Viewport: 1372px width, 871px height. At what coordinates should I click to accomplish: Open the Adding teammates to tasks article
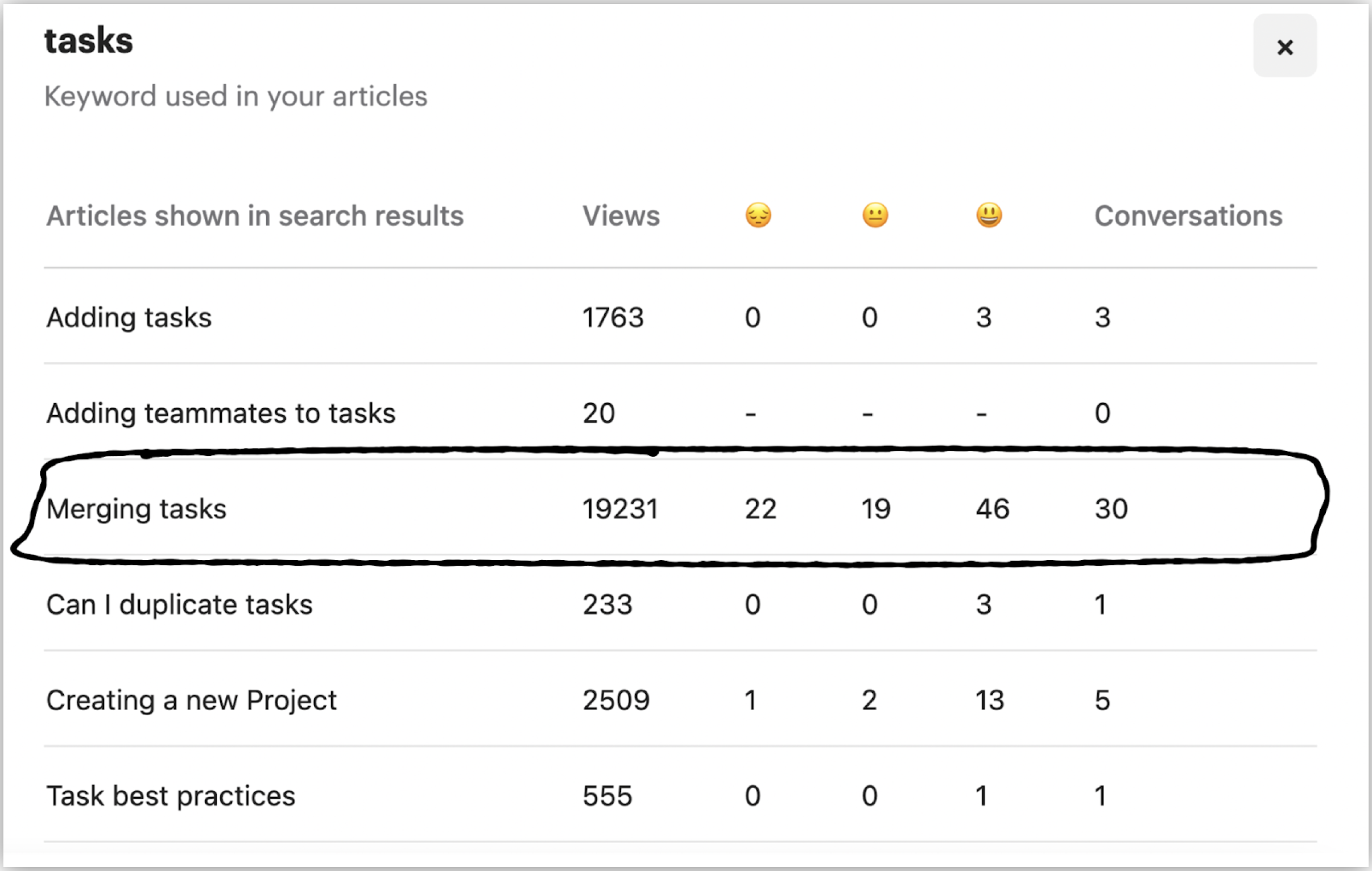click(x=221, y=413)
